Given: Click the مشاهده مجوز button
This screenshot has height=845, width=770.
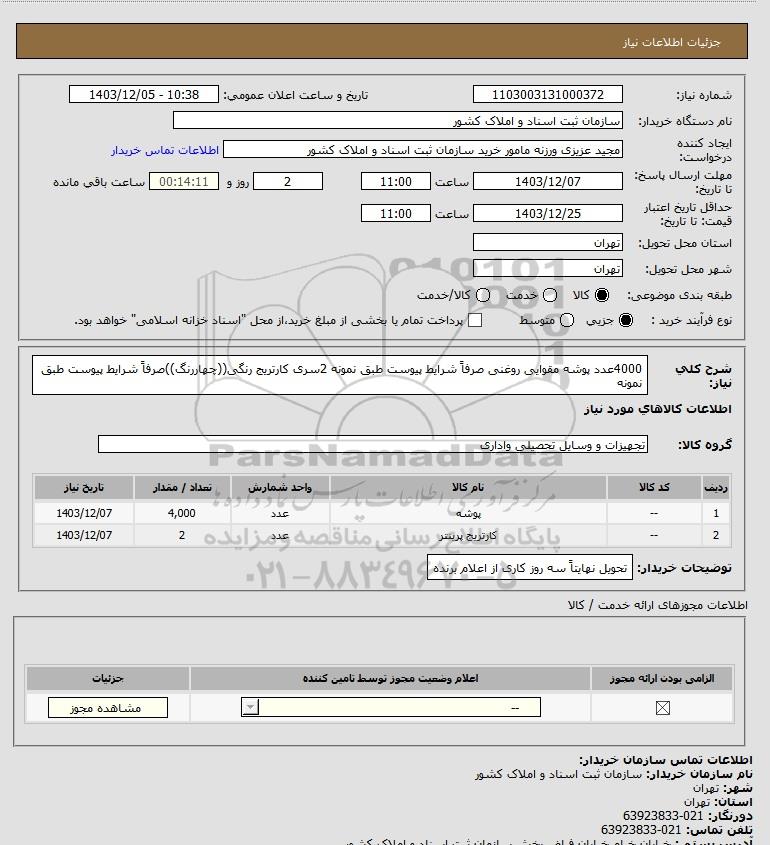Looking at the screenshot, I should pyautogui.click(x=108, y=708).
